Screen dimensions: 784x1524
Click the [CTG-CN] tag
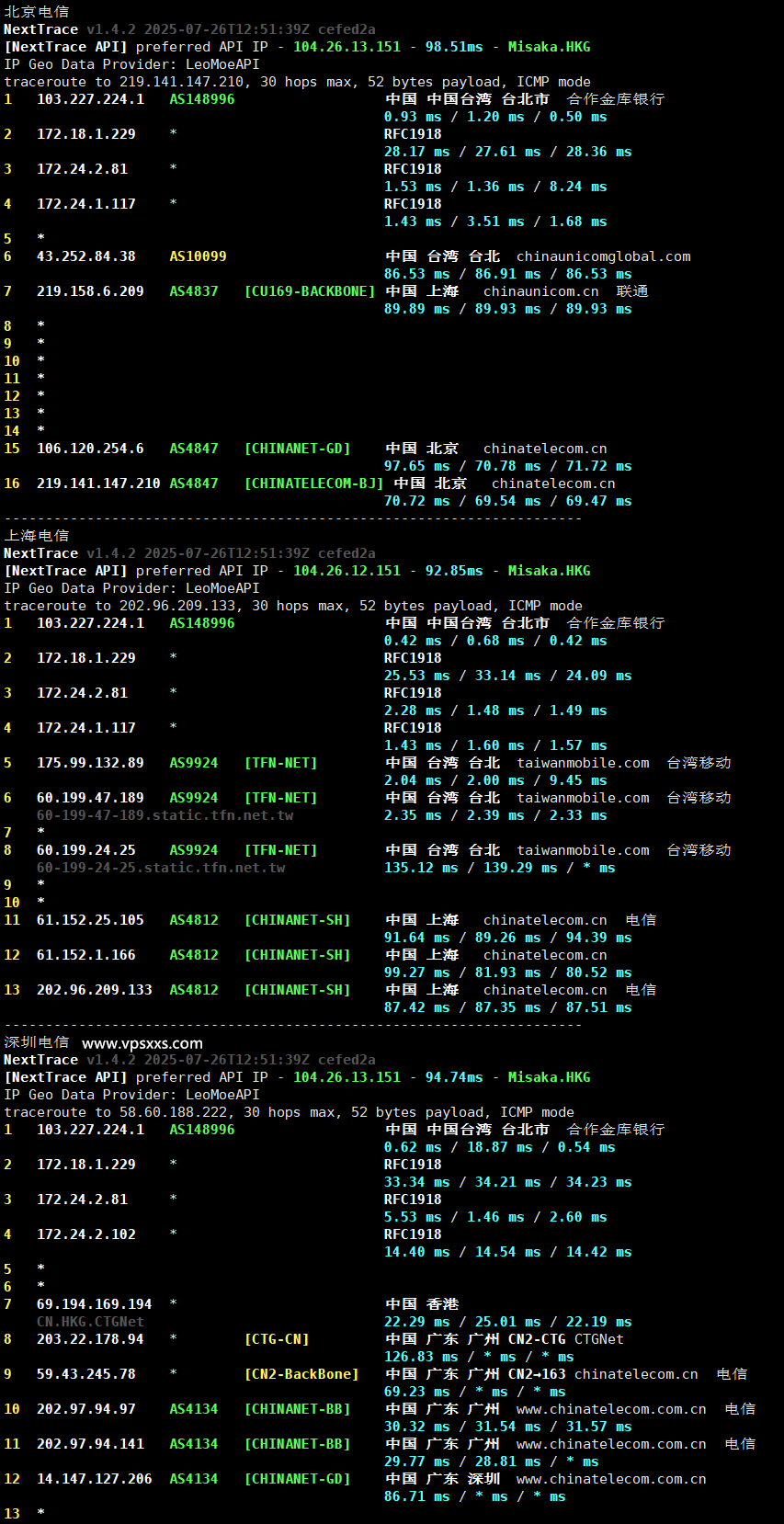[x=277, y=1339]
